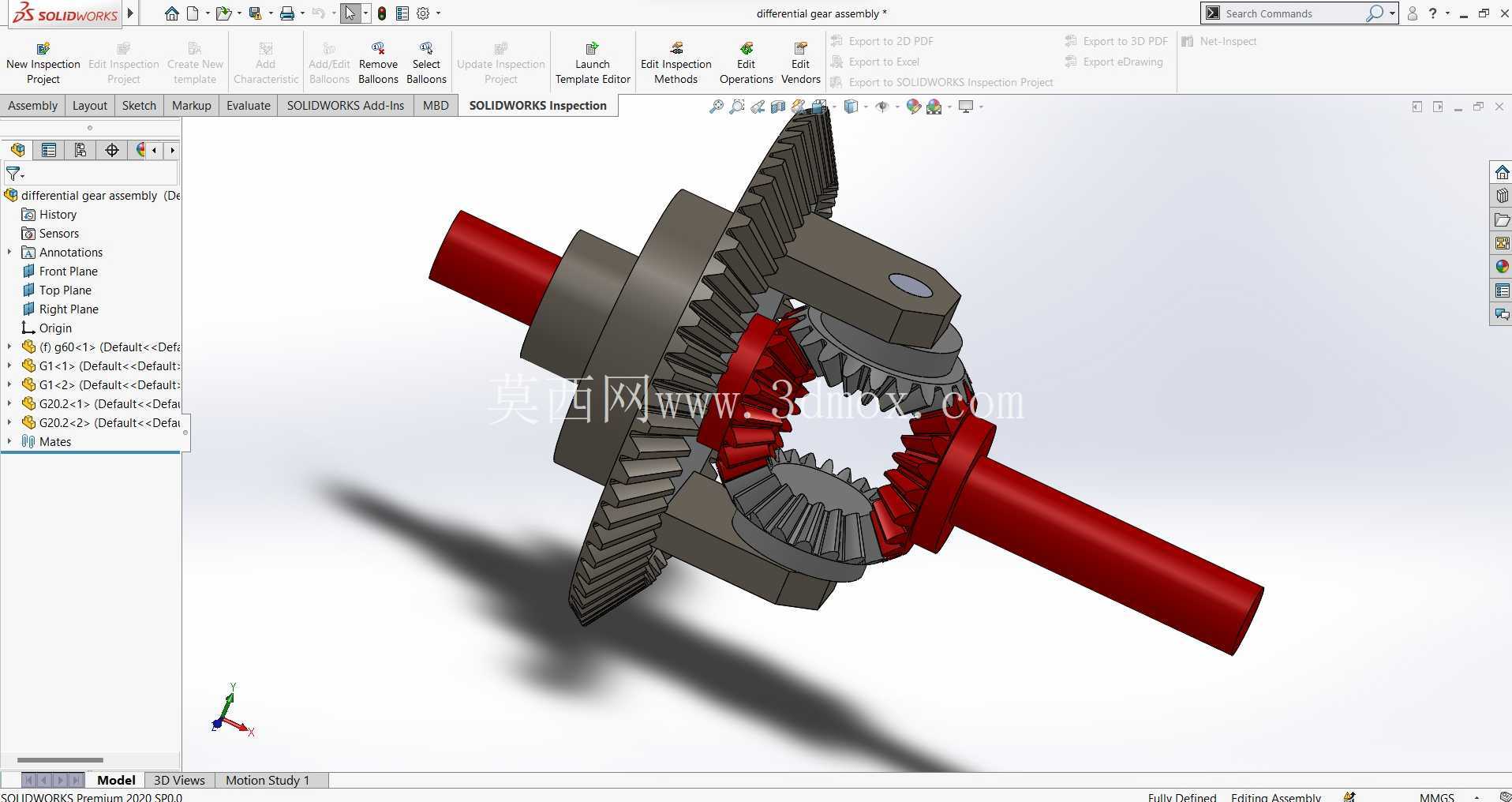Screen dimensions: 1512x802
Task: Open Edit Operations
Action: click(746, 63)
